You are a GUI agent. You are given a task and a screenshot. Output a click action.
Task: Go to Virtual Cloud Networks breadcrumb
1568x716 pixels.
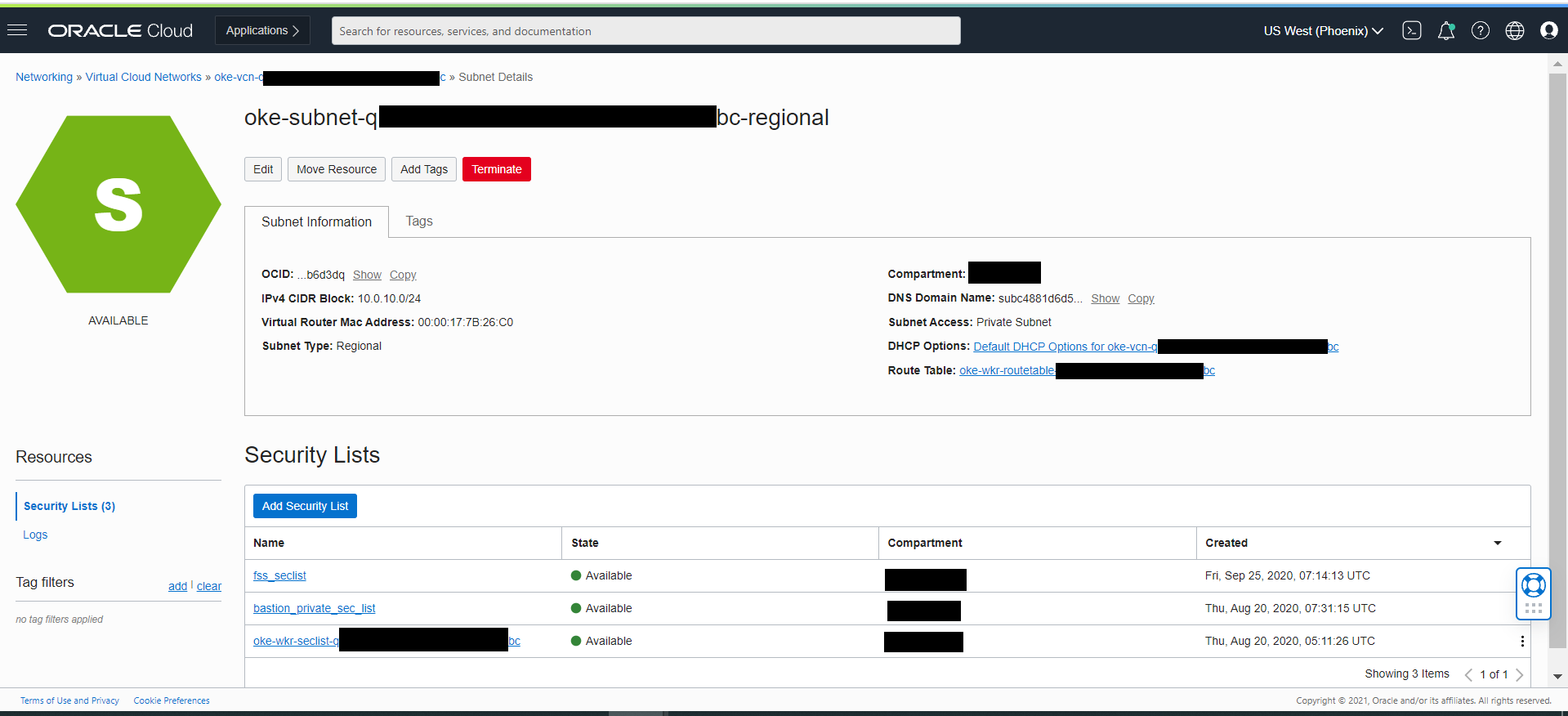(144, 77)
